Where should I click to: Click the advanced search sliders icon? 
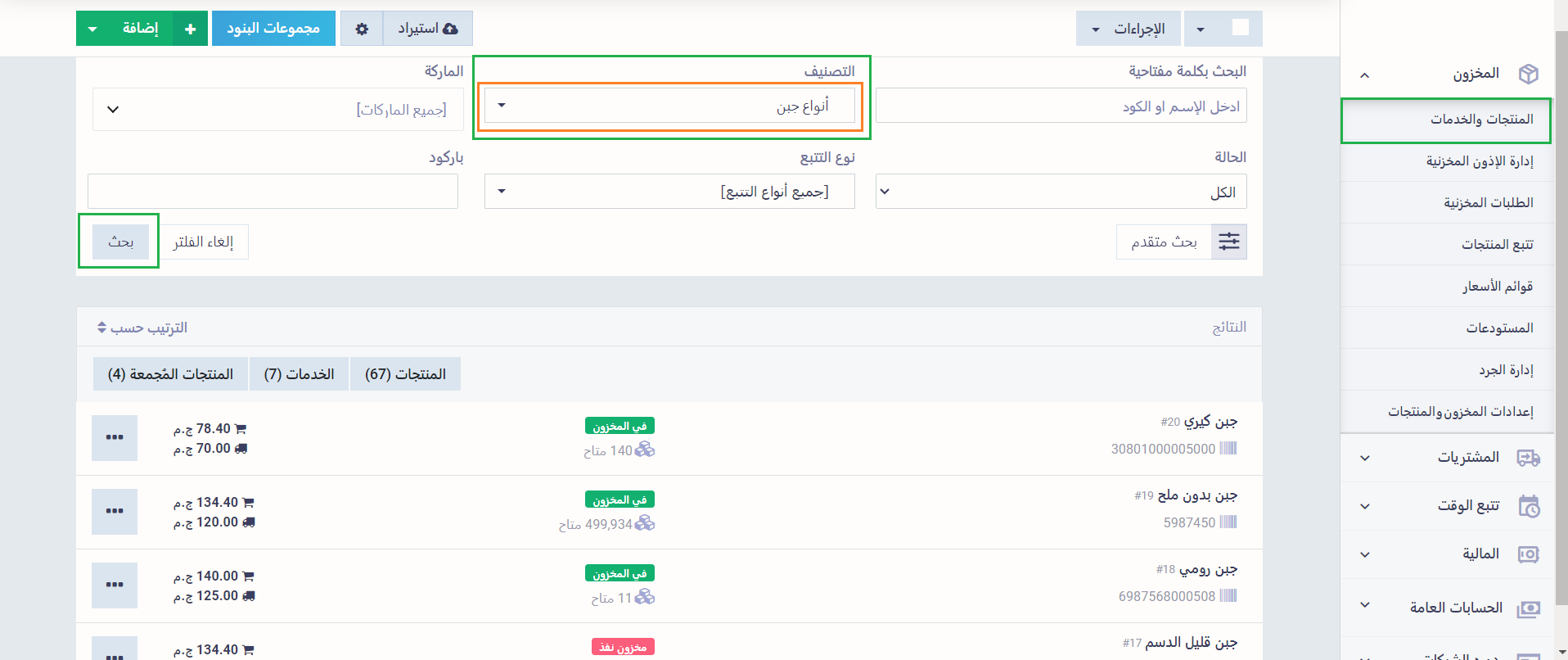tap(1229, 242)
